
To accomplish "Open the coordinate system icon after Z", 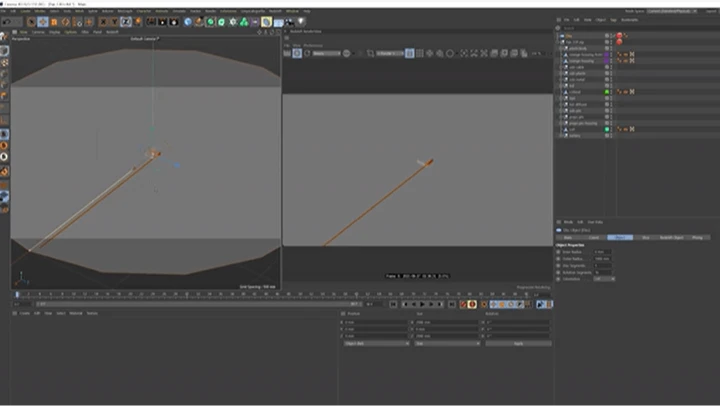I will pyautogui.click(x=137, y=22).
